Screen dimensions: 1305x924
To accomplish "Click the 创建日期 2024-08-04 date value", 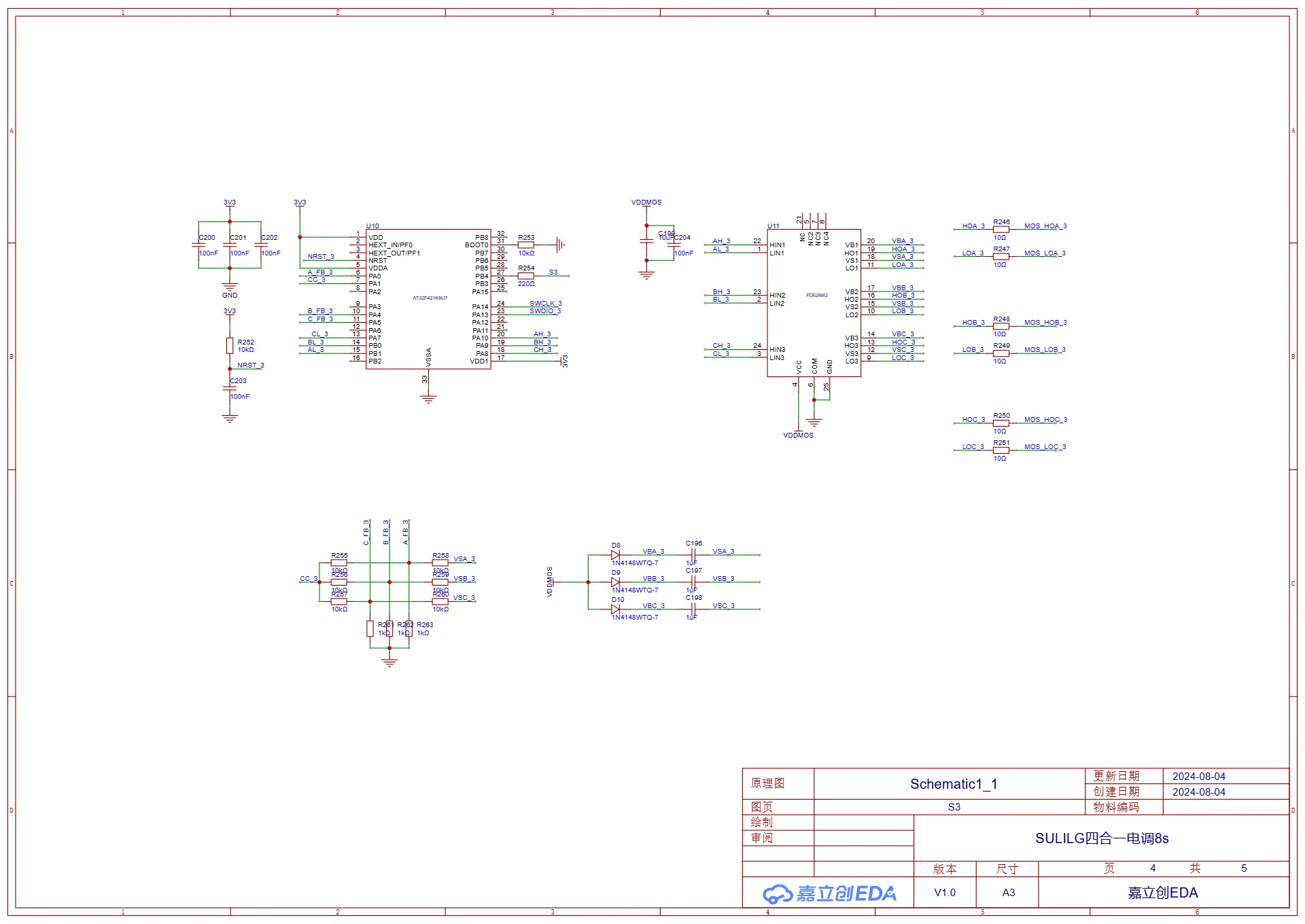I will (1199, 792).
